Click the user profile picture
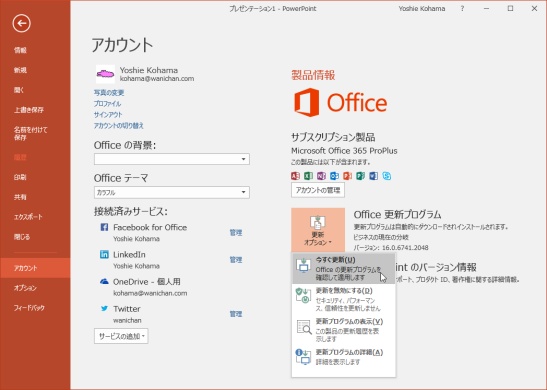This screenshot has height=390, width=547. tap(105, 74)
